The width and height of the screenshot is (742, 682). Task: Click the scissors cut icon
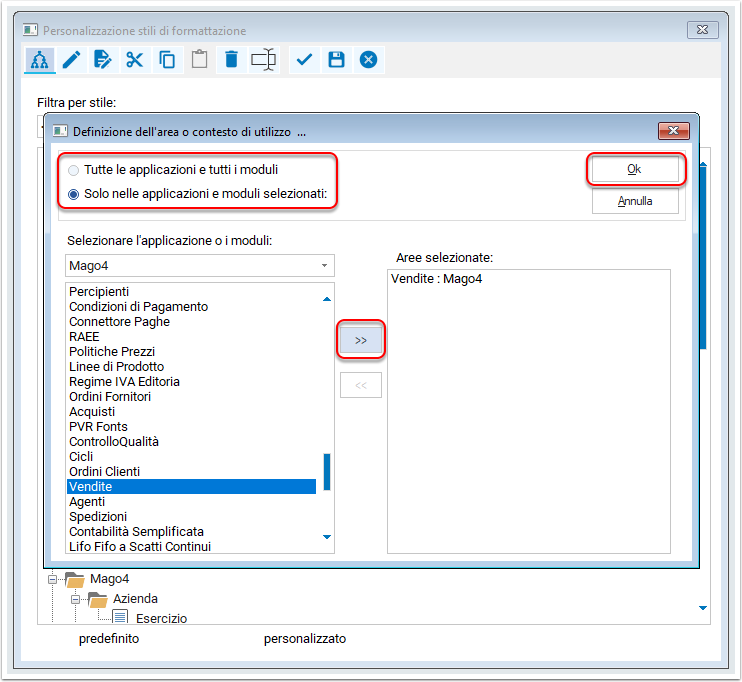click(x=135, y=60)
